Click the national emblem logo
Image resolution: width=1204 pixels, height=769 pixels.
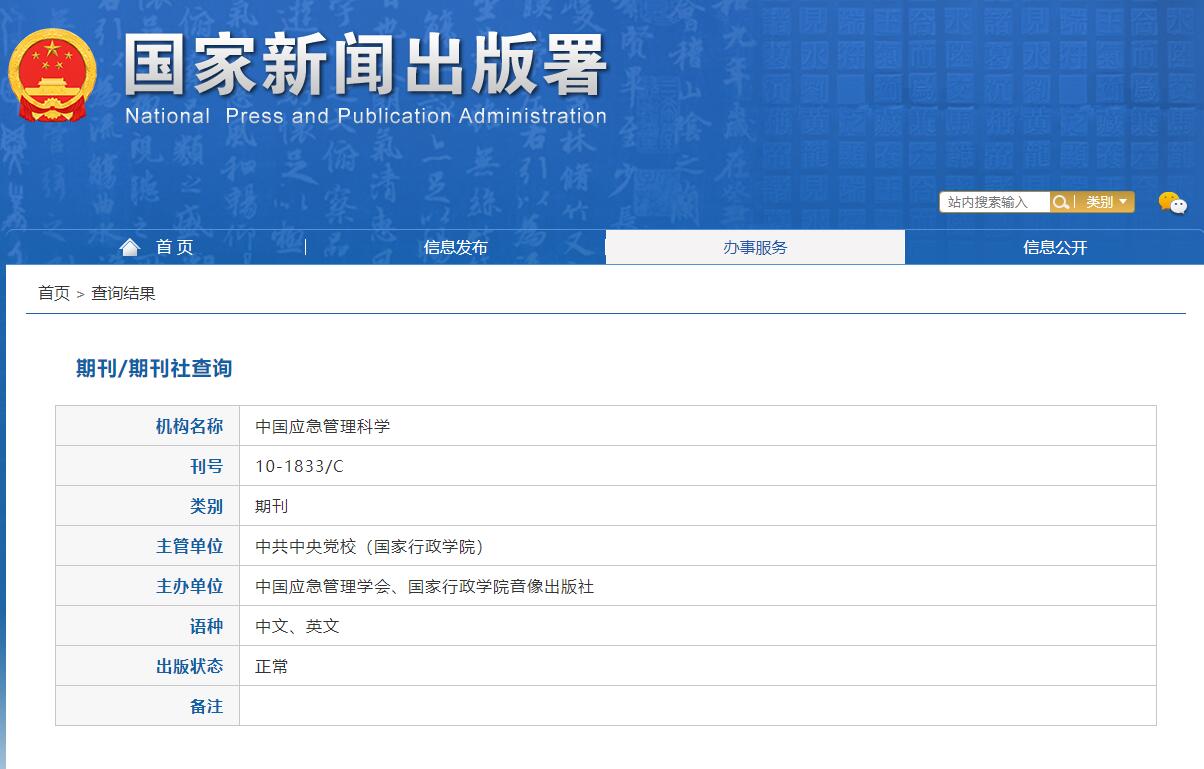(54, 75)
